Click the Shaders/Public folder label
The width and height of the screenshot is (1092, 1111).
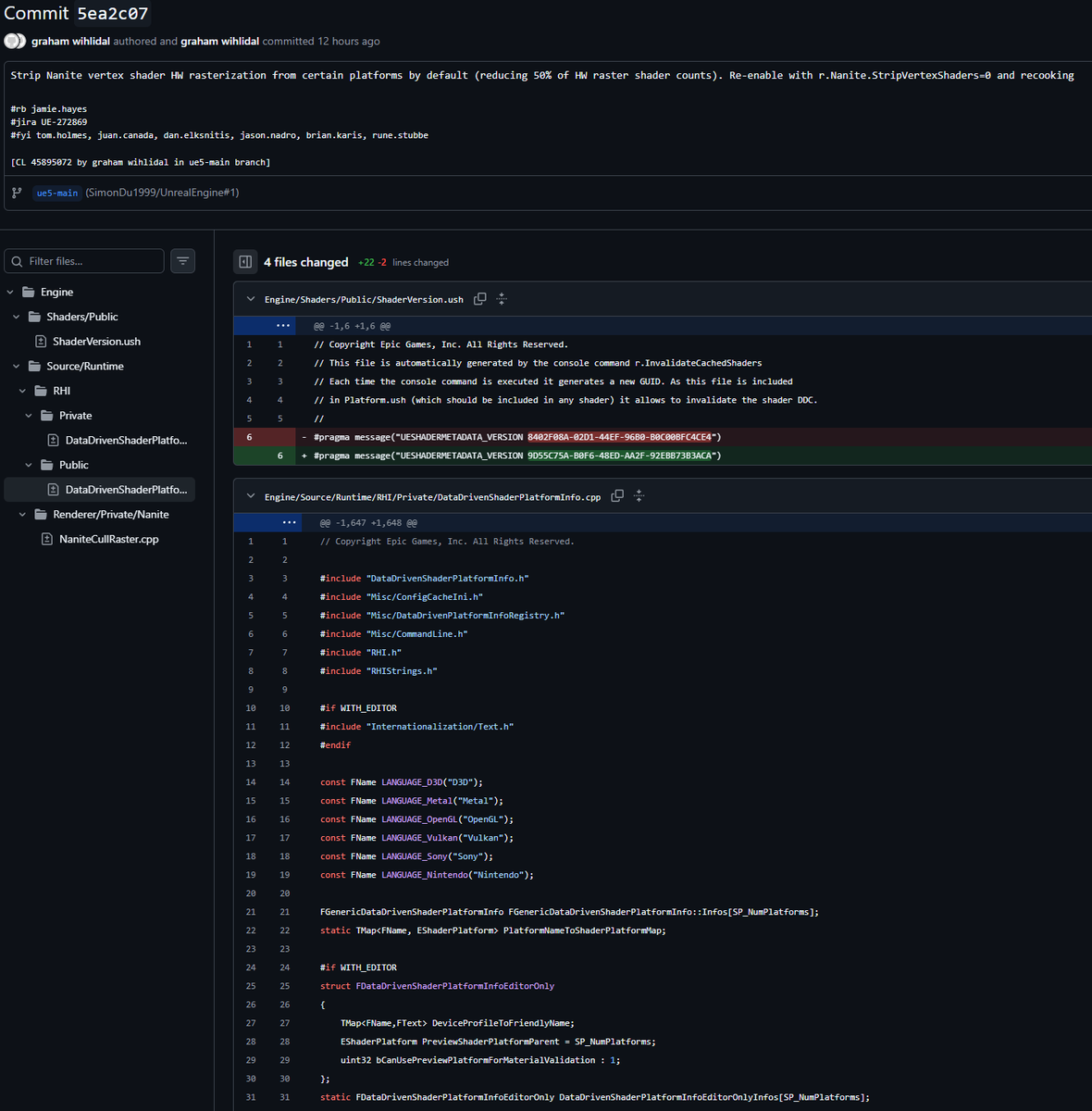point(82,317)
